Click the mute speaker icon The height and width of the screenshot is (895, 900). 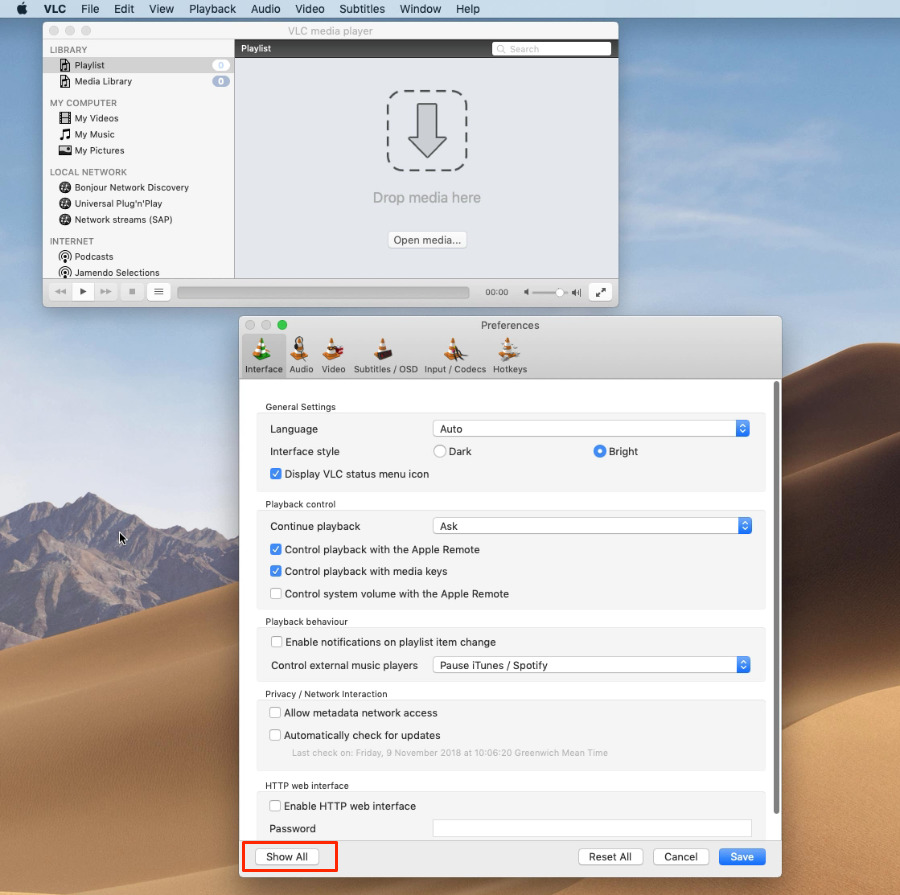(x=526, y=292)
